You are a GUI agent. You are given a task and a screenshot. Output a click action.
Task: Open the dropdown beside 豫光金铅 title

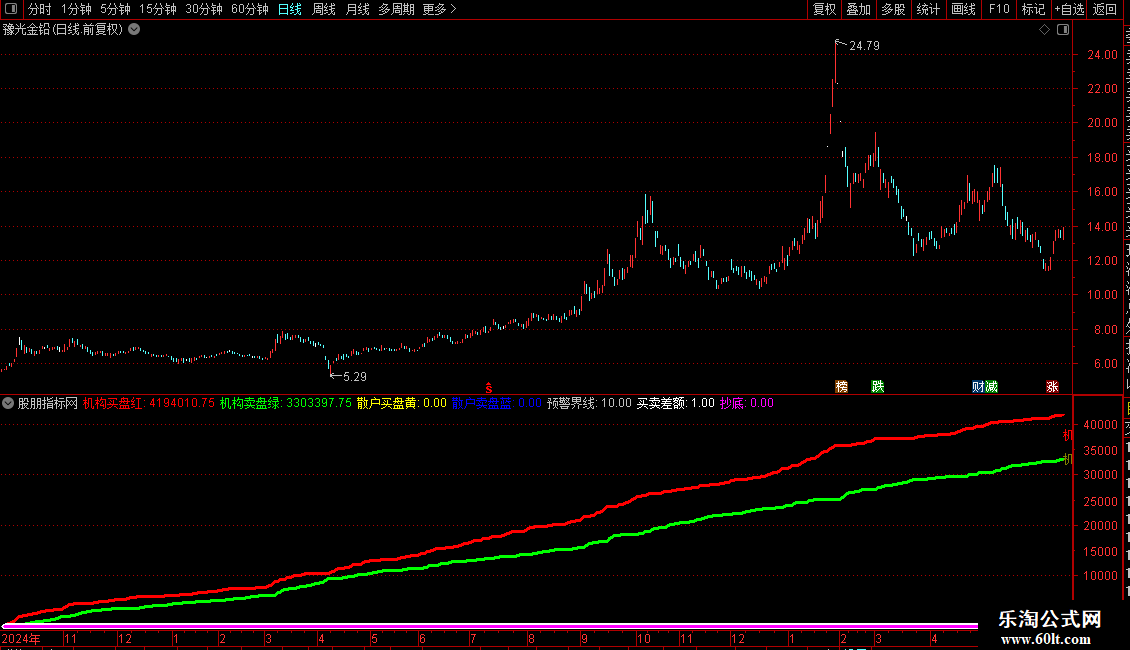[134, 30]
